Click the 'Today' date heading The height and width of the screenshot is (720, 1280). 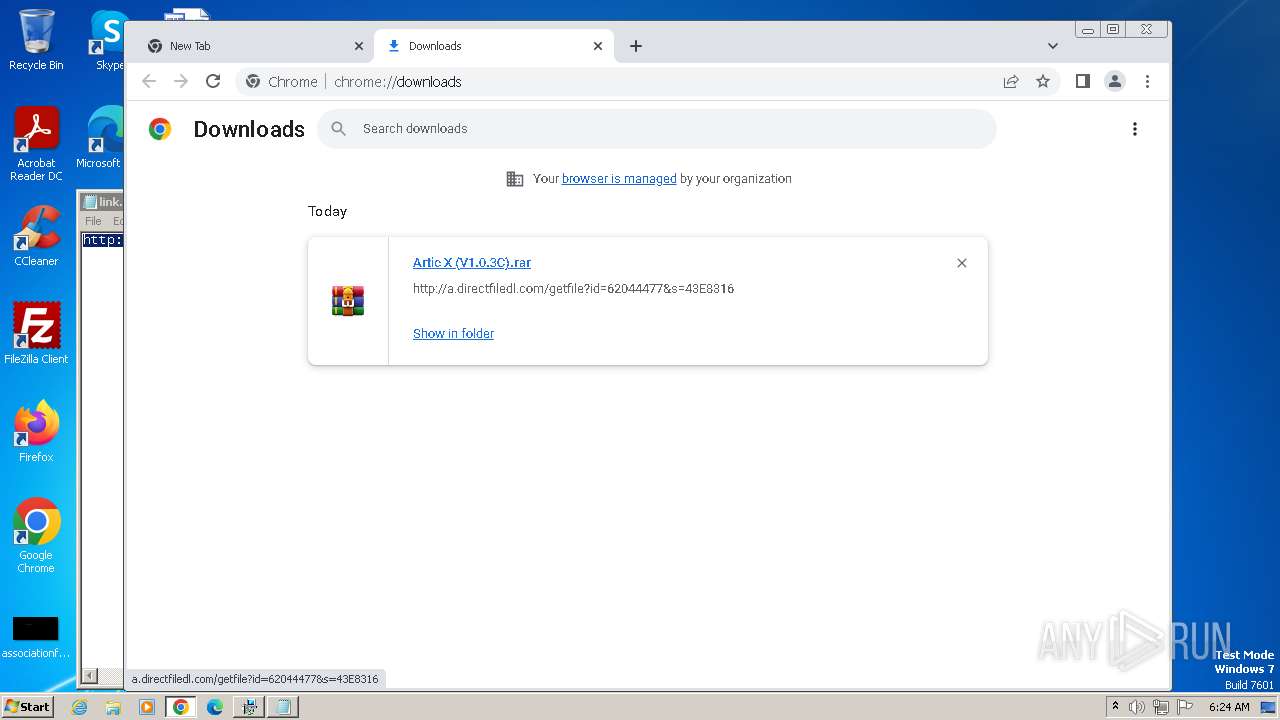point(327,211)
